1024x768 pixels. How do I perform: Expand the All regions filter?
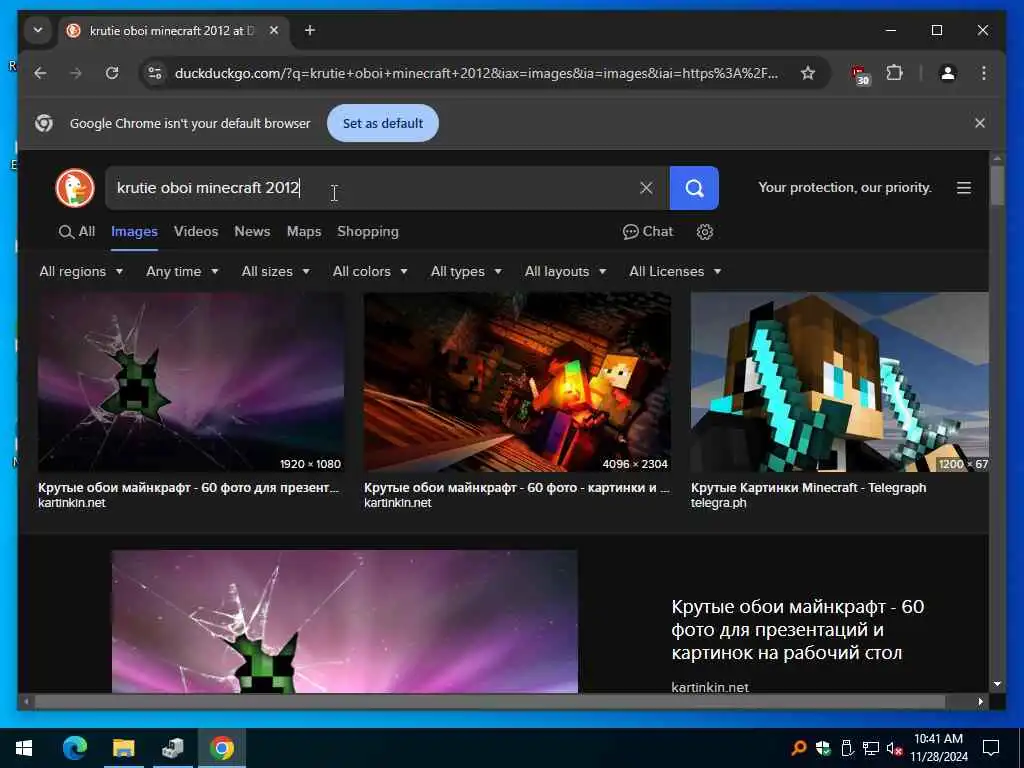[x=81, y=272]
